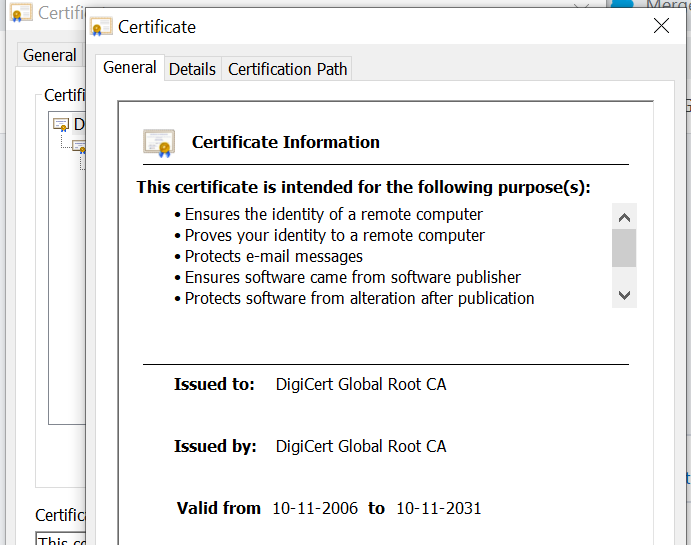
Task: Click 'Ensures software came from software publisher'
Action: [x=353, y=278]
